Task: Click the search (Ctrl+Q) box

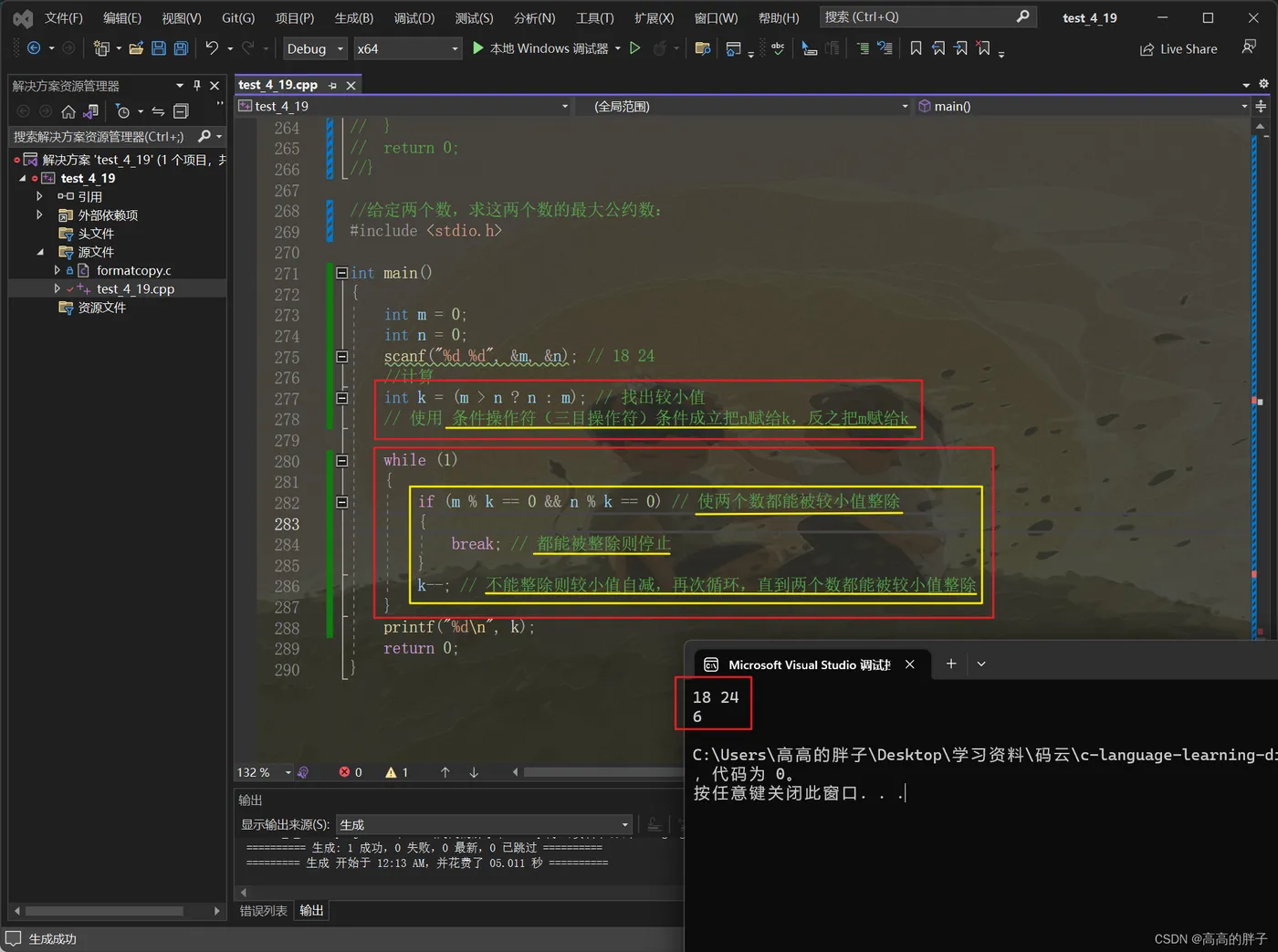Action: coord(927,16)
